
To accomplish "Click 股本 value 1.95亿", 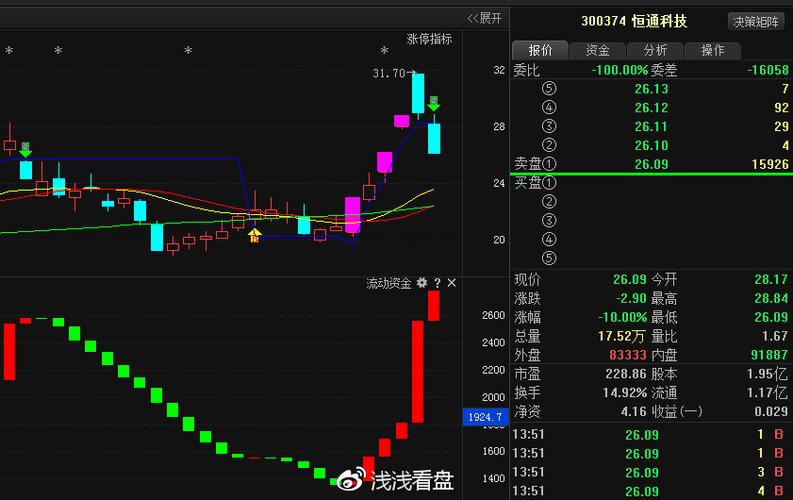I will 767,374.
